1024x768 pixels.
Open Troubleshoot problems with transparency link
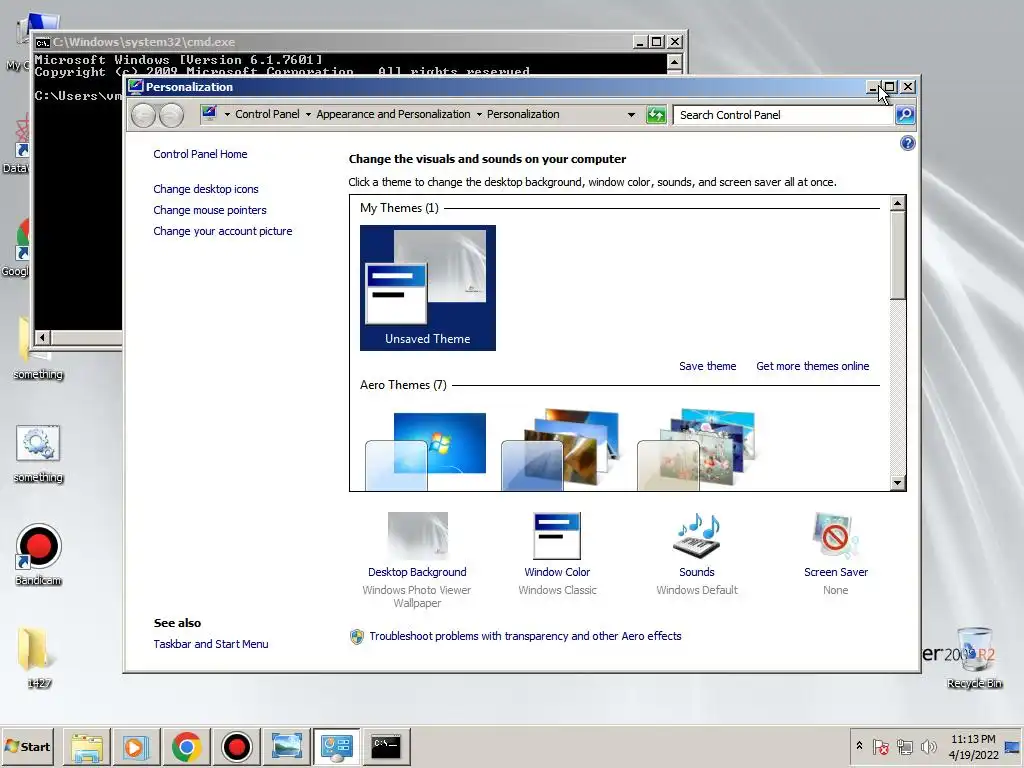525,636
